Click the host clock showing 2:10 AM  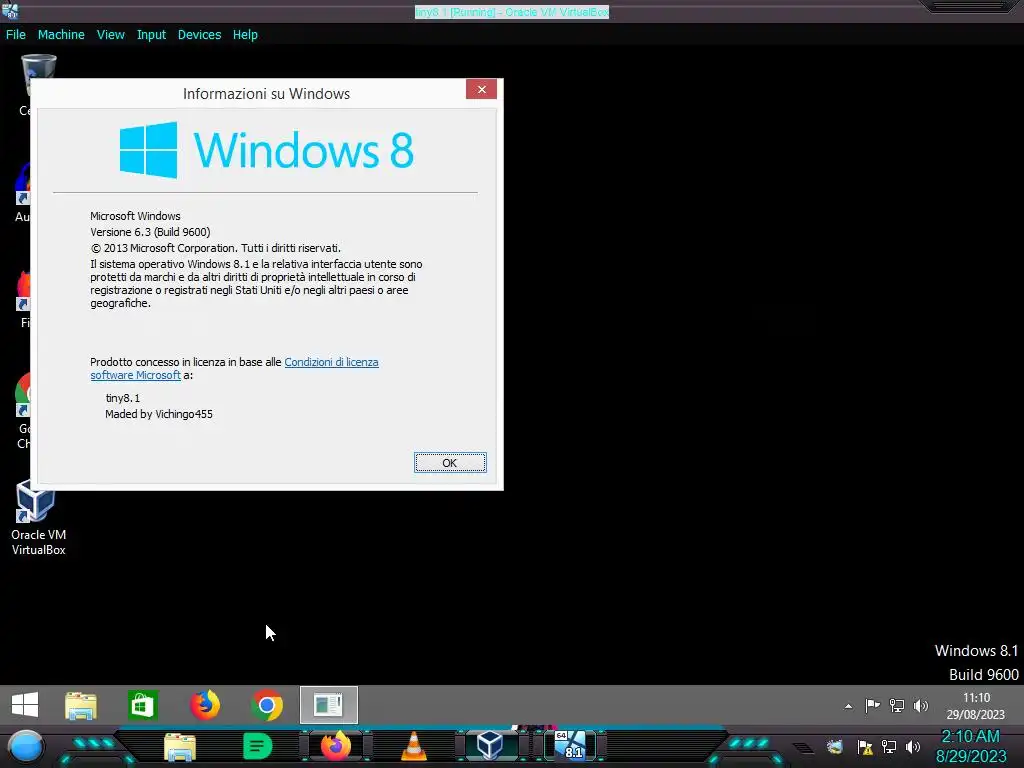971,746
